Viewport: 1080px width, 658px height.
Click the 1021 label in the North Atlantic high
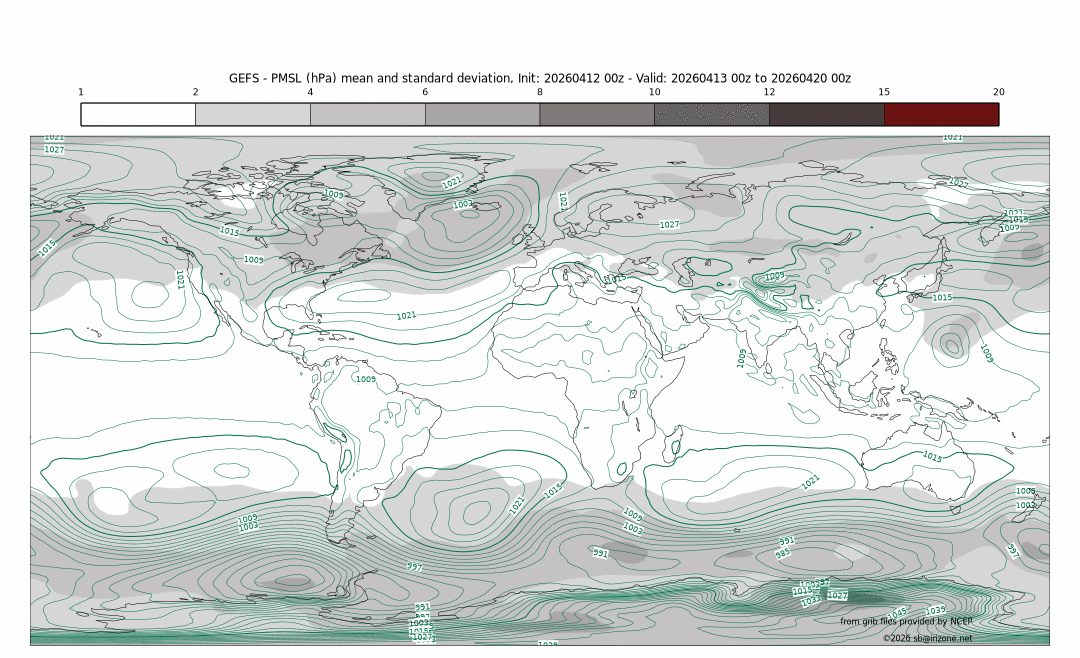tap(406, 315)
